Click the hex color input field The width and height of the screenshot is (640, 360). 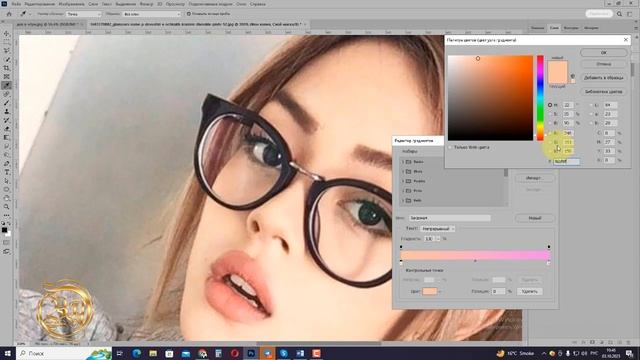(566, 161)
